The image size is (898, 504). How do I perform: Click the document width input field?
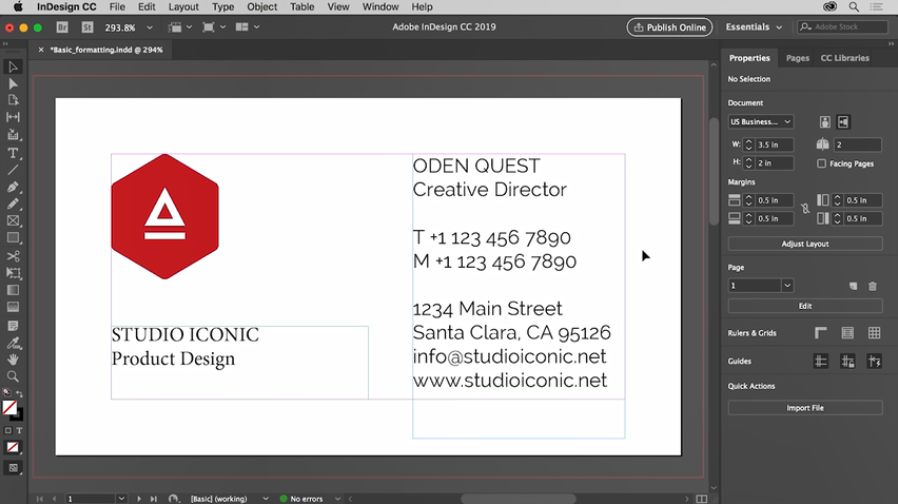774,145
